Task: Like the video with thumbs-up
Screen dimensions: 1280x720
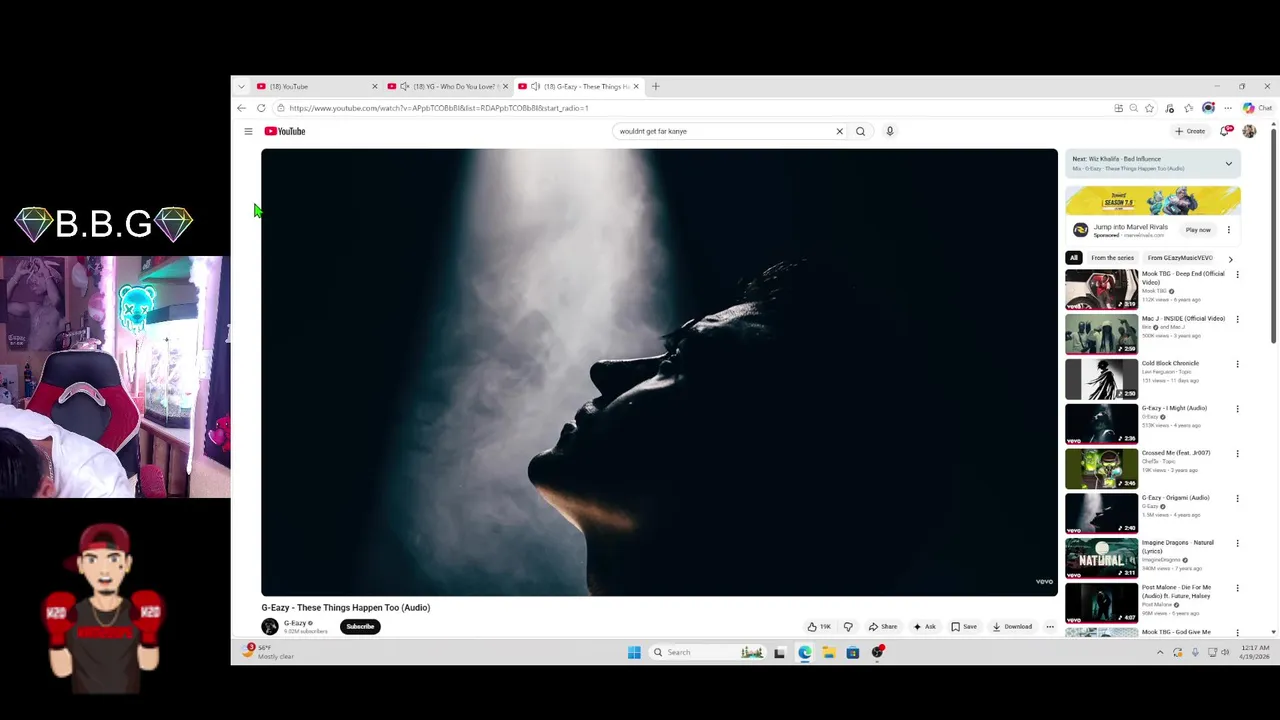Action: tap(819, 627)
